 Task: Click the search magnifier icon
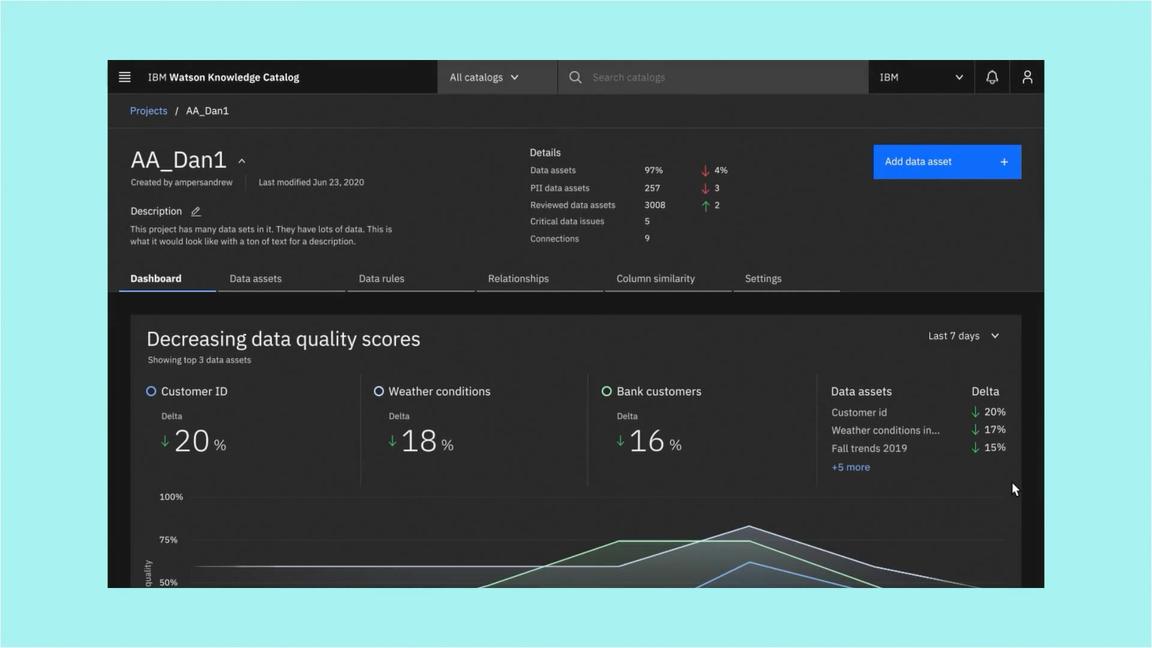(x=575, y=77)
